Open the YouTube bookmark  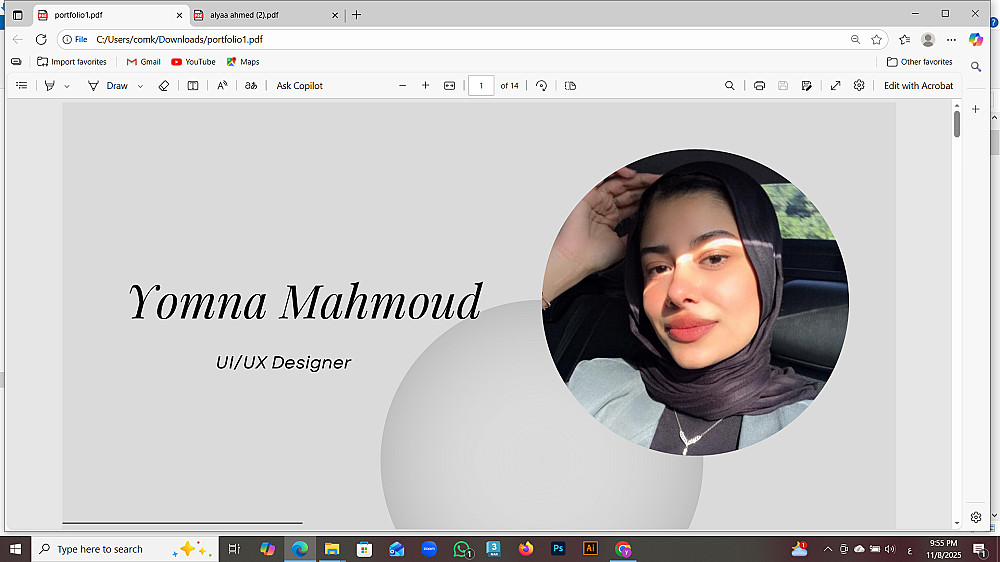click(x=193, y=62)
